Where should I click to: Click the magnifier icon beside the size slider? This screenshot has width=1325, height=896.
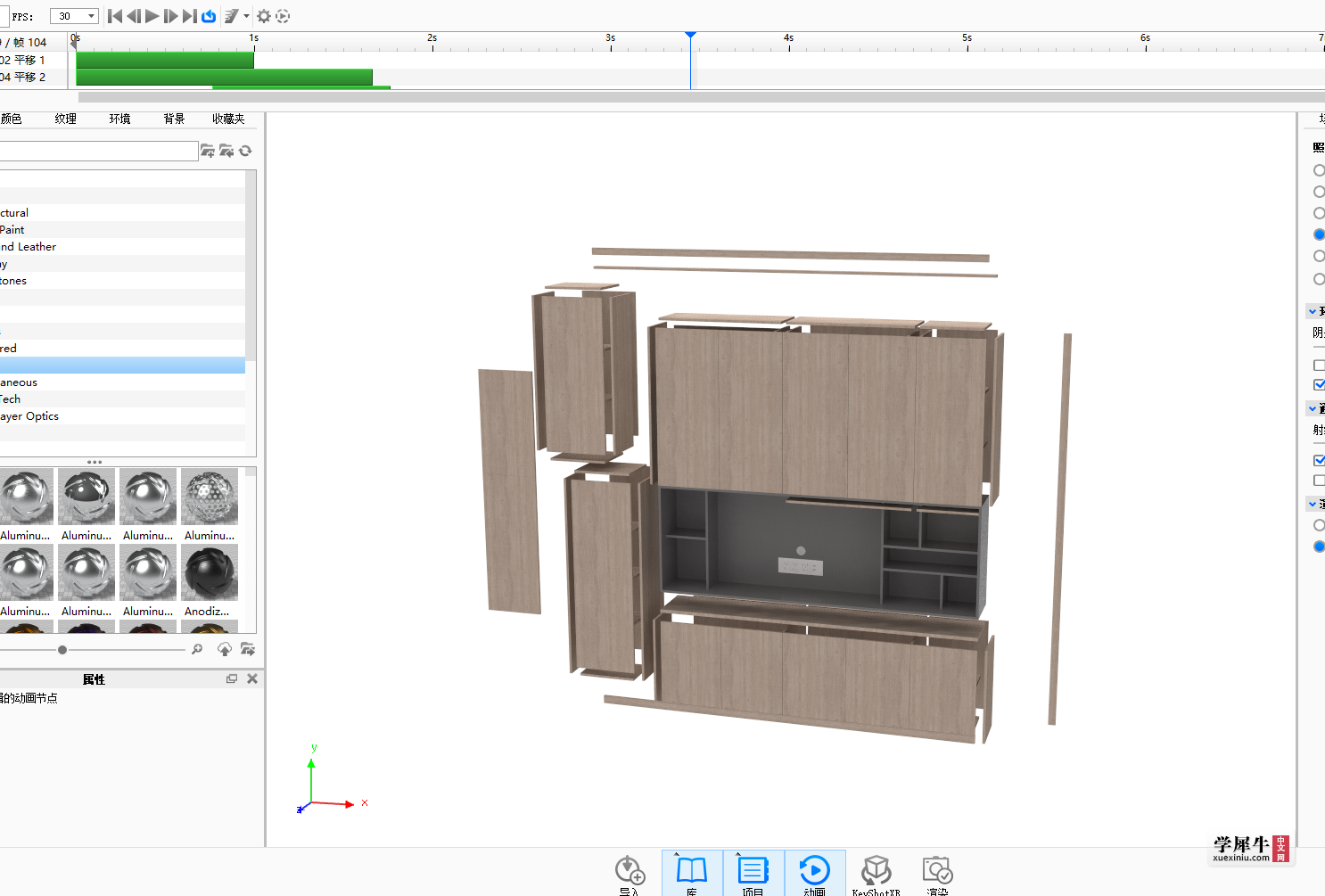197,649
